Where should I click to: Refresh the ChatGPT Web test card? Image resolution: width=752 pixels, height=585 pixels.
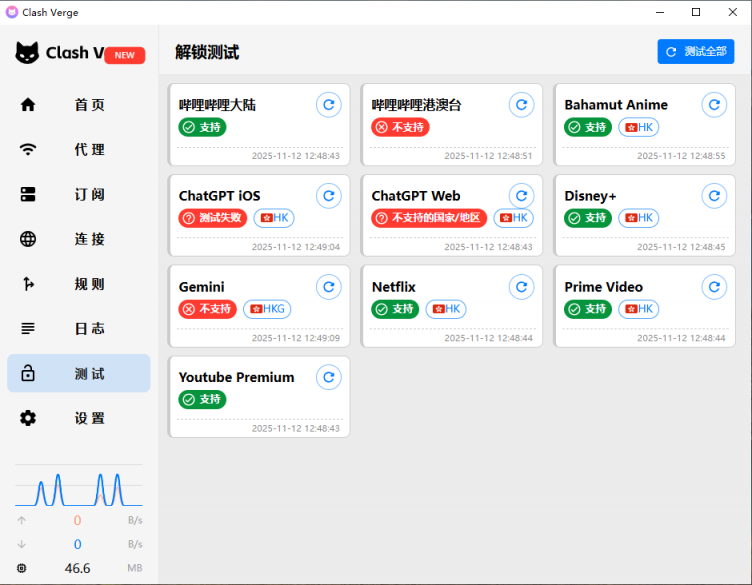coord(521,196)
